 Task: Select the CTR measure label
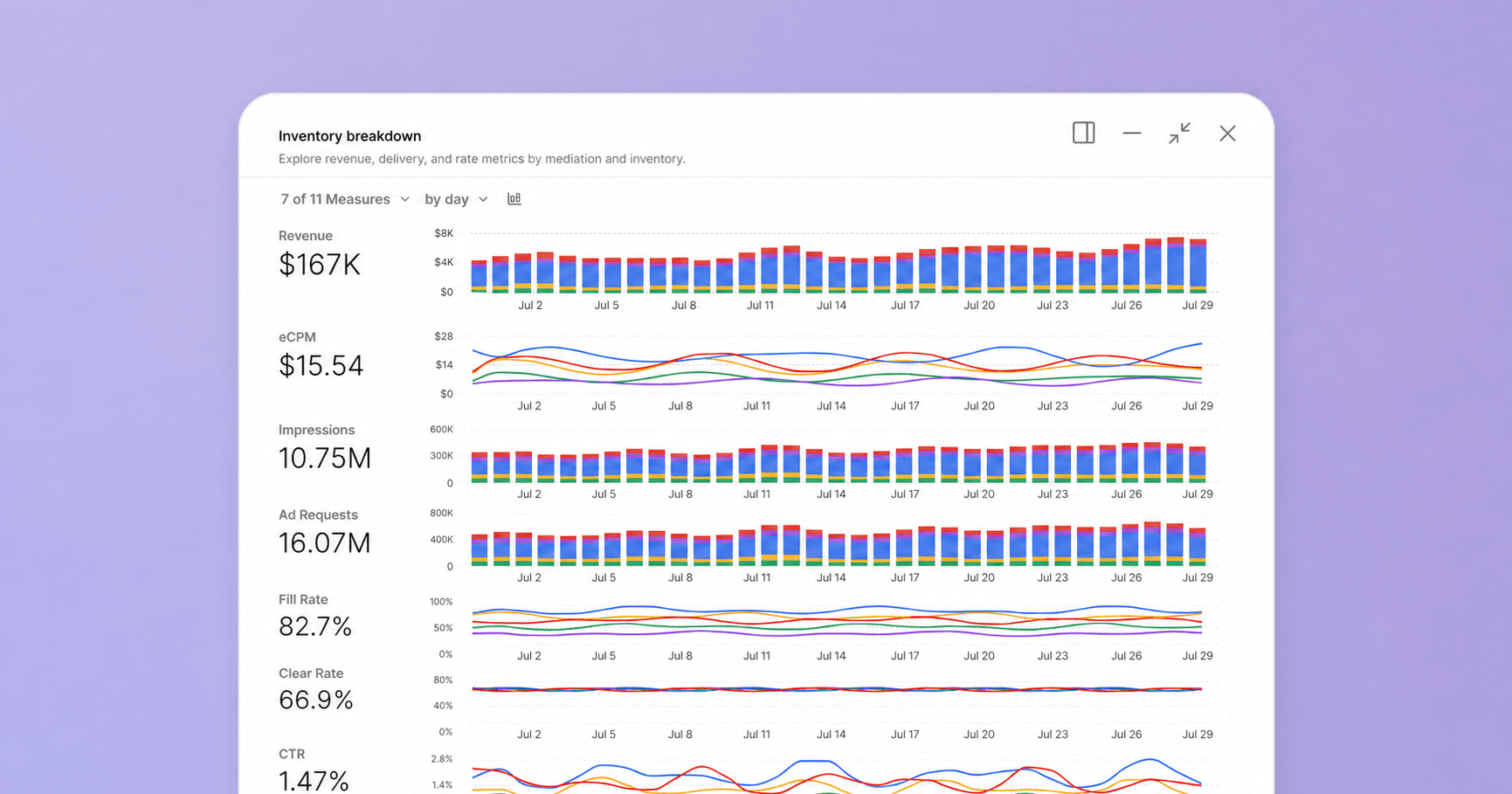pyautogui.click(x=291, y=754)
